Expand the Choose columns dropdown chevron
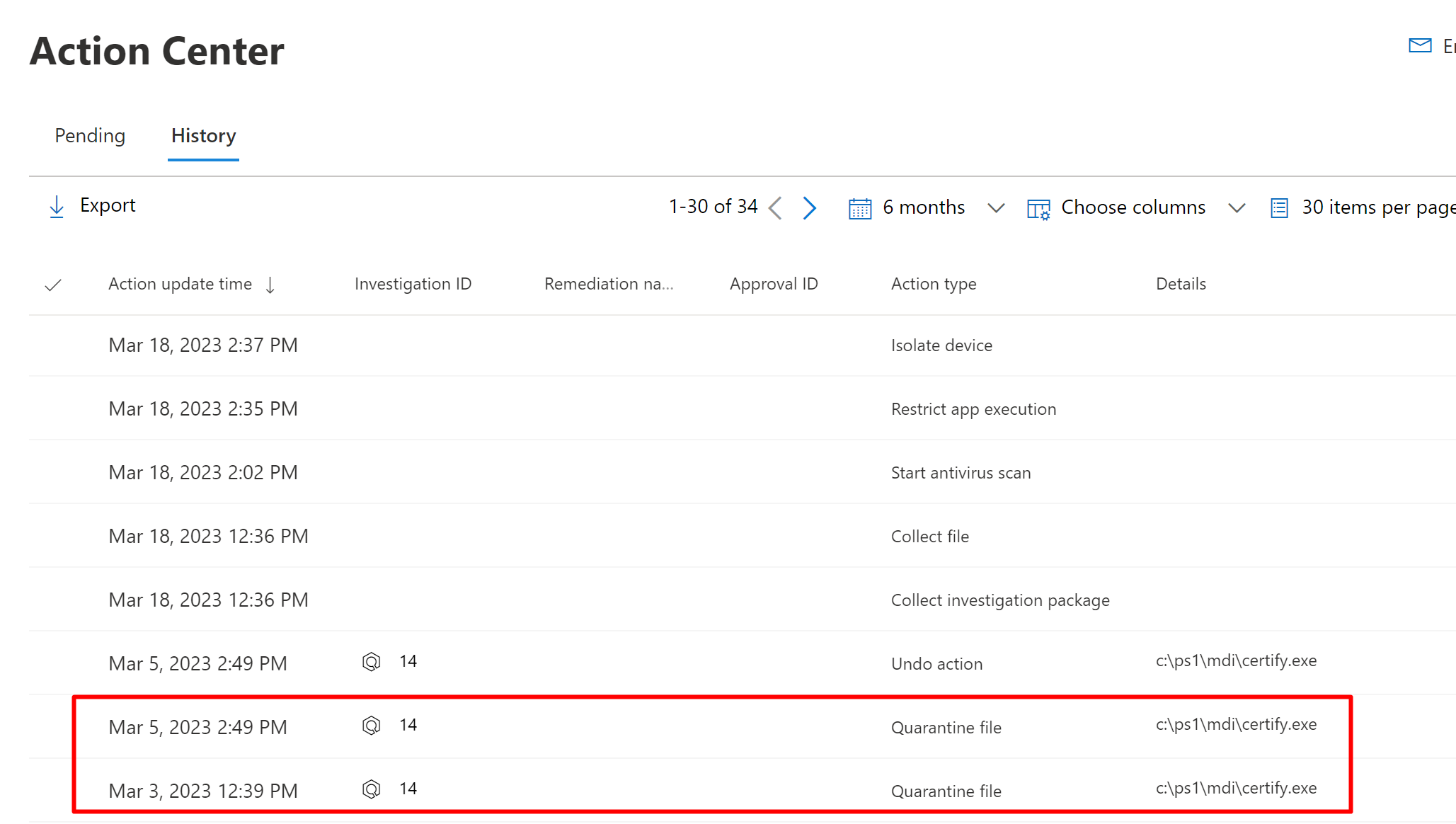Viewport: 1456px width, 824px height. pos(1237,208)
